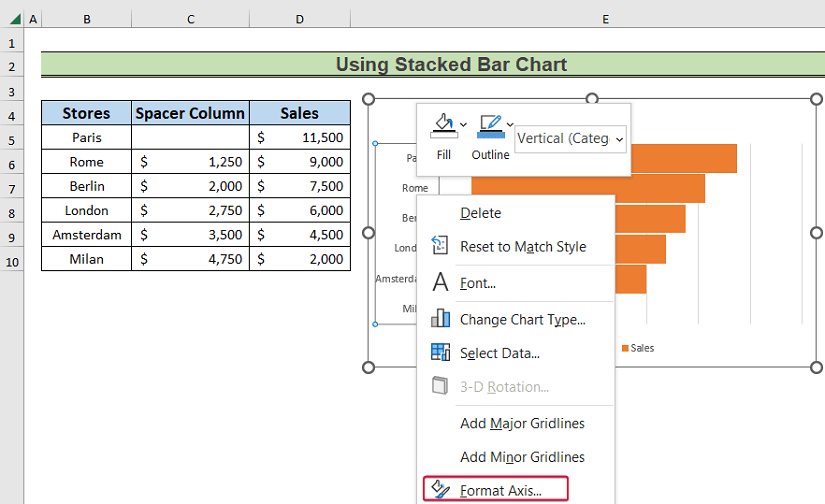
Task: Click the Fill paint bucket icon
Action: pyautogui.click(x=441, y=125)
